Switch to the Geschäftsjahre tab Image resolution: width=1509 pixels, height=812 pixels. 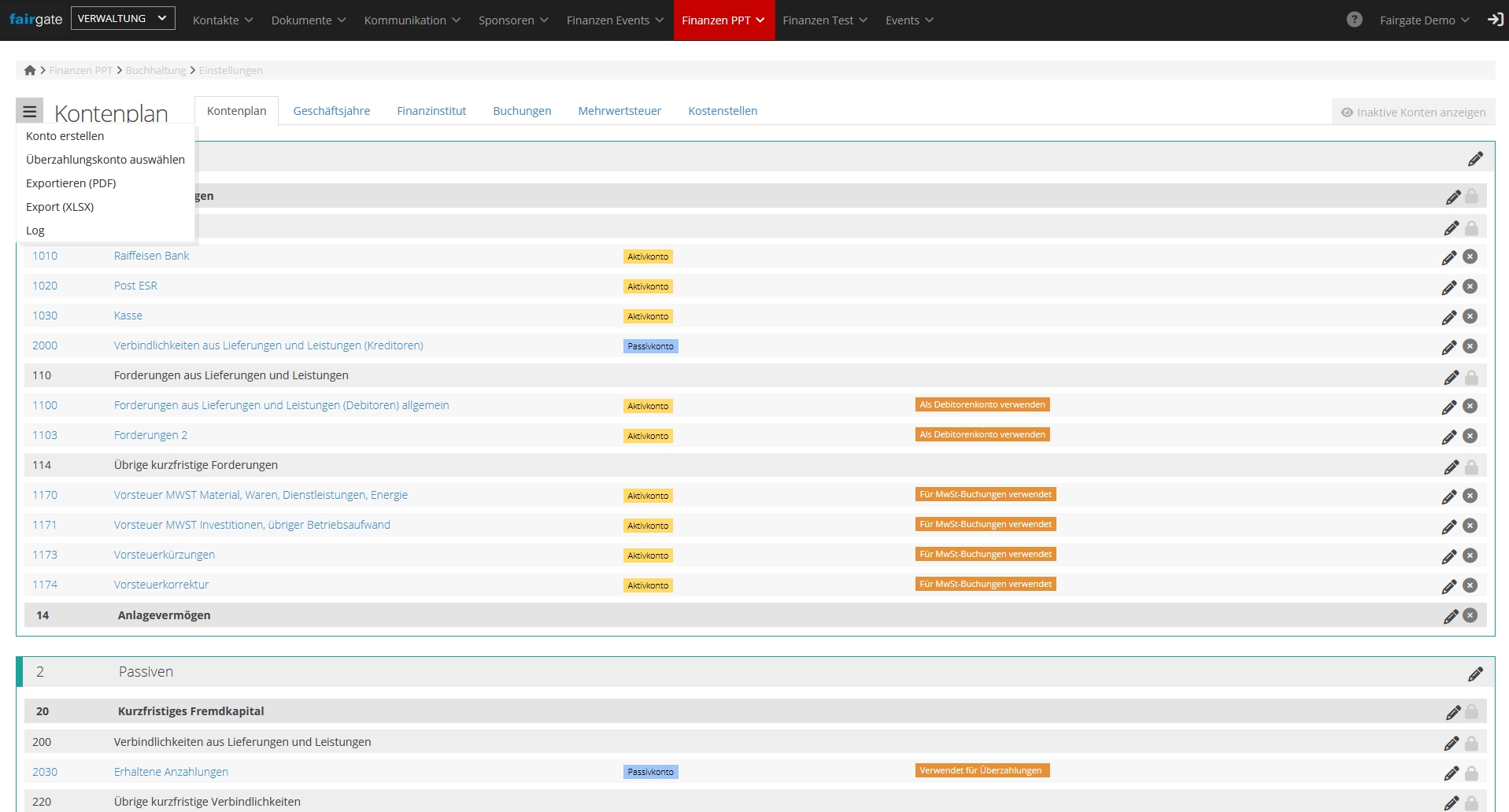pyautogui.click(x=331, y=111)
